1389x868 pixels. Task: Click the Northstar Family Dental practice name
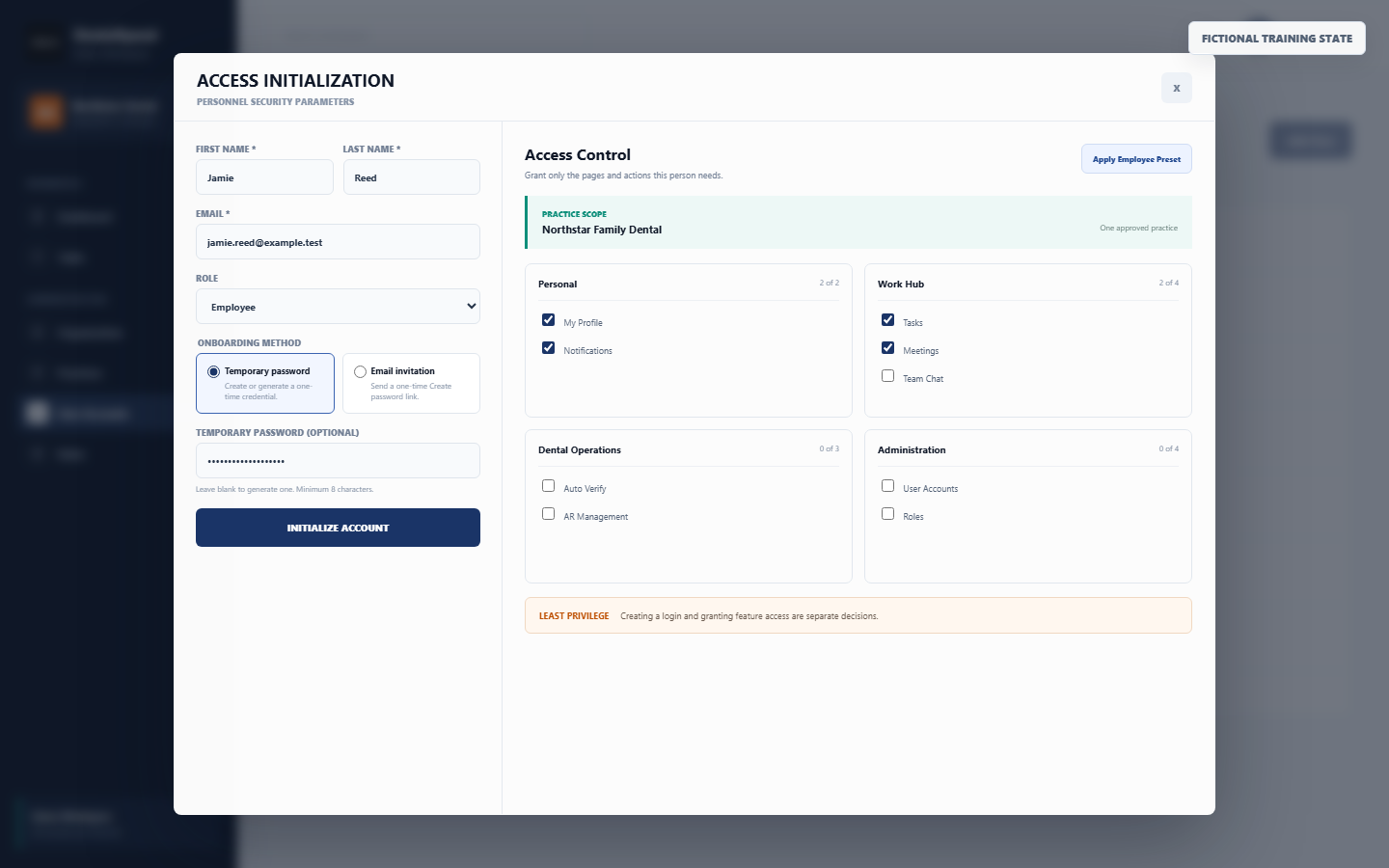pyautogui.click(x=602, y=230)
